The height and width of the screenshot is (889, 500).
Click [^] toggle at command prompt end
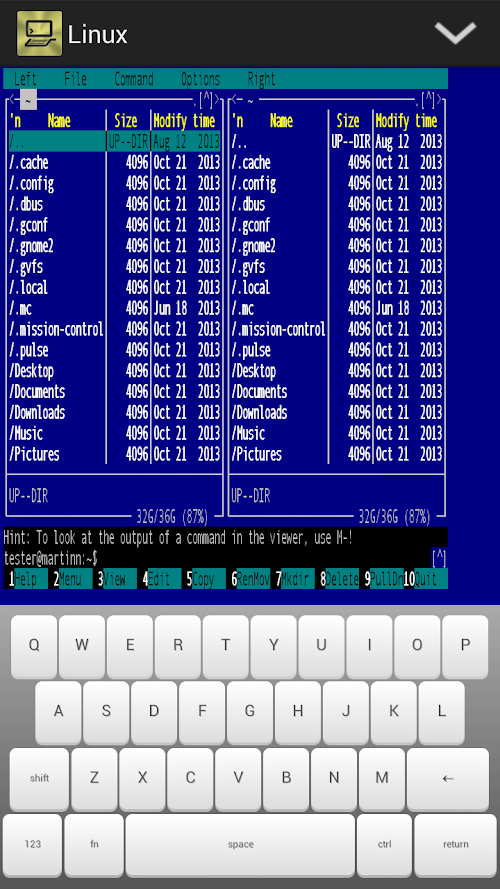(x=439, y=558)
